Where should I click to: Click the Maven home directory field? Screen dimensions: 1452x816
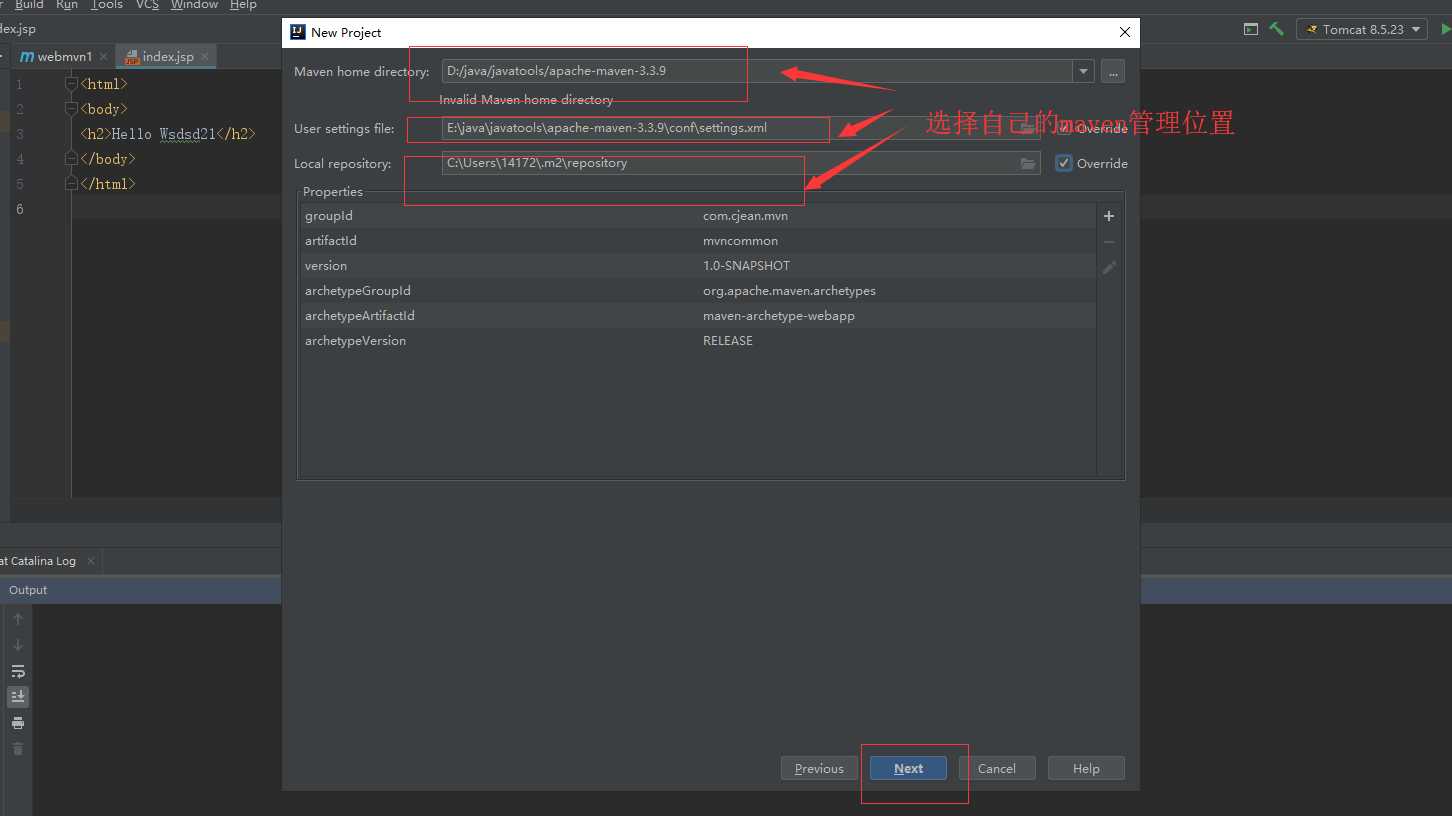(x=757, y=71)
